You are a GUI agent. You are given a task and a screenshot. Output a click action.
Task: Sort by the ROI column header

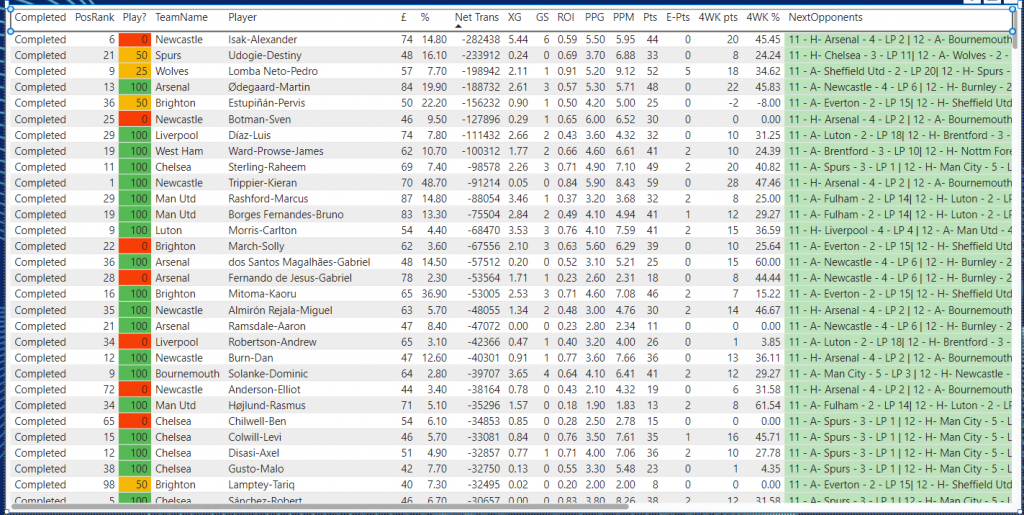point(566,18)
